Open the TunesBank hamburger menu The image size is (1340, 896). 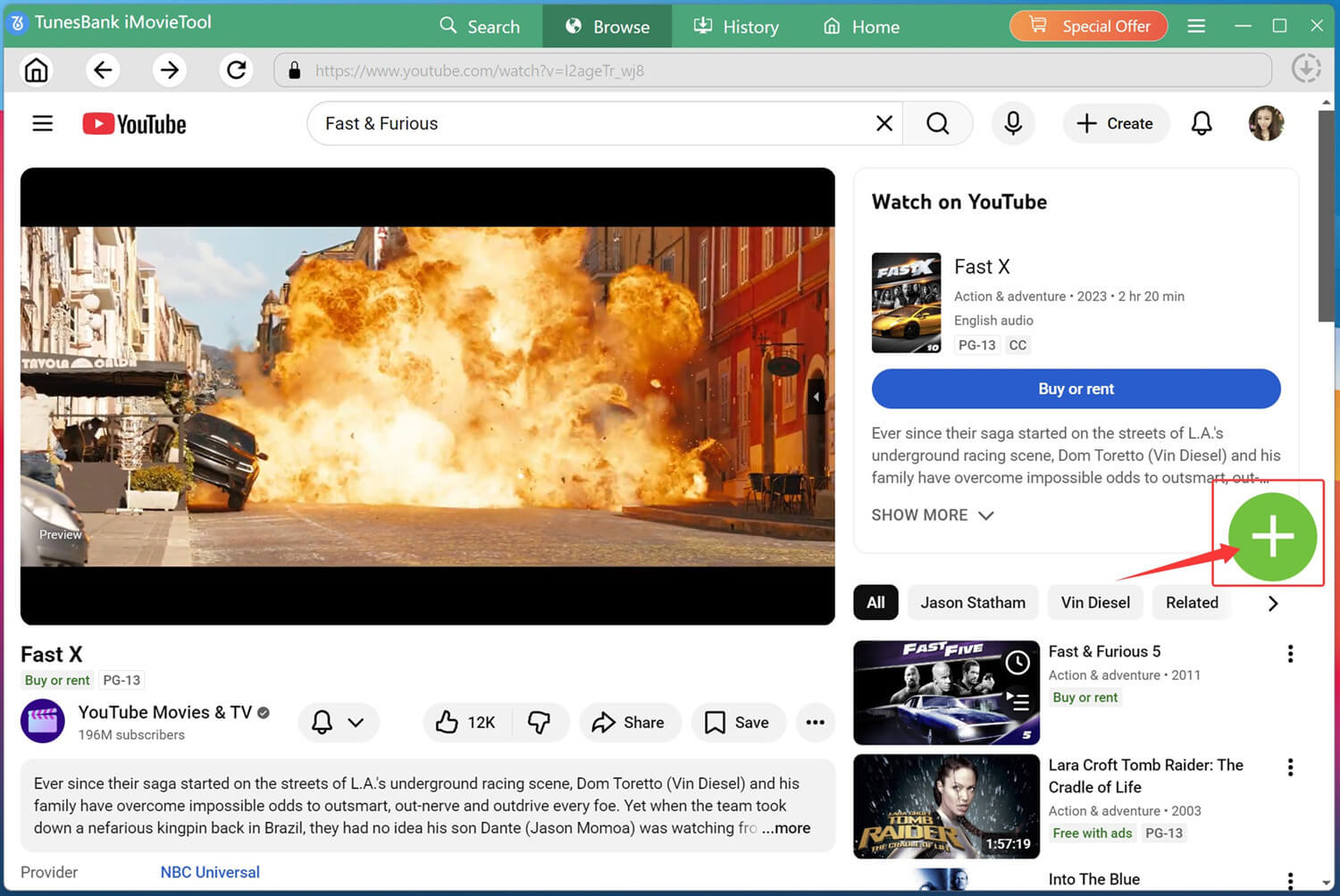tap(1196, 26)
